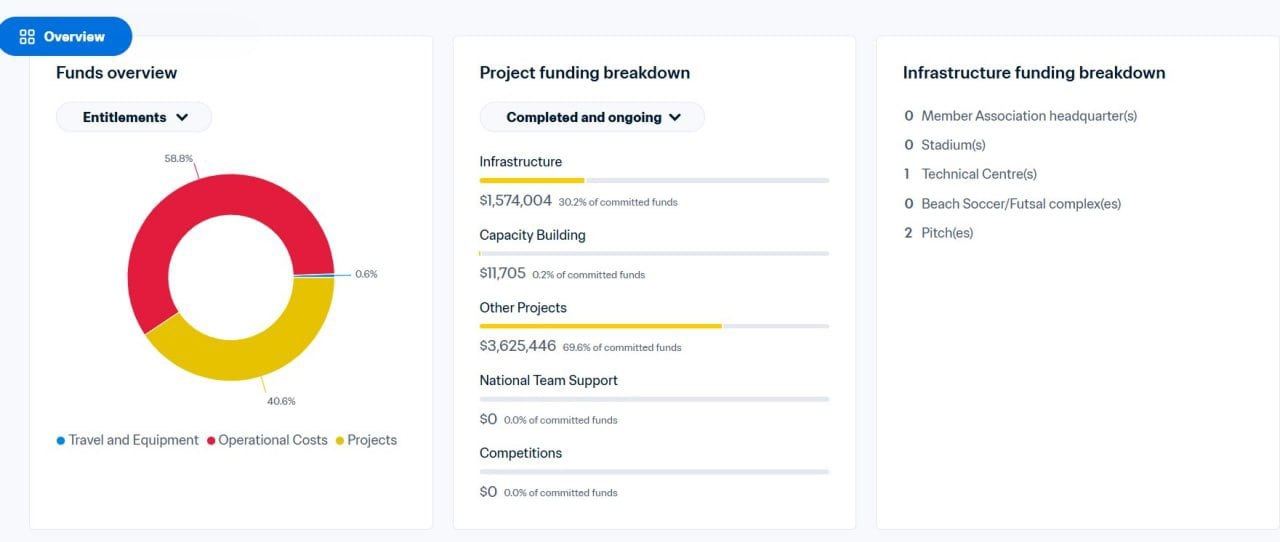Click the Overview grid icon
Image resolution: width=1280 pixels, height=542 pixels.
pyautogui.click(x=27, y=37)
